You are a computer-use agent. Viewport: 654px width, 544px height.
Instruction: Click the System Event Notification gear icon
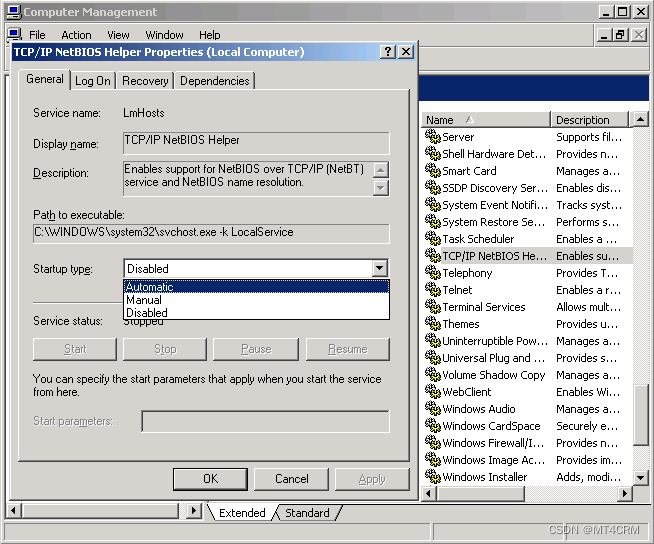(x=433, y=204)
